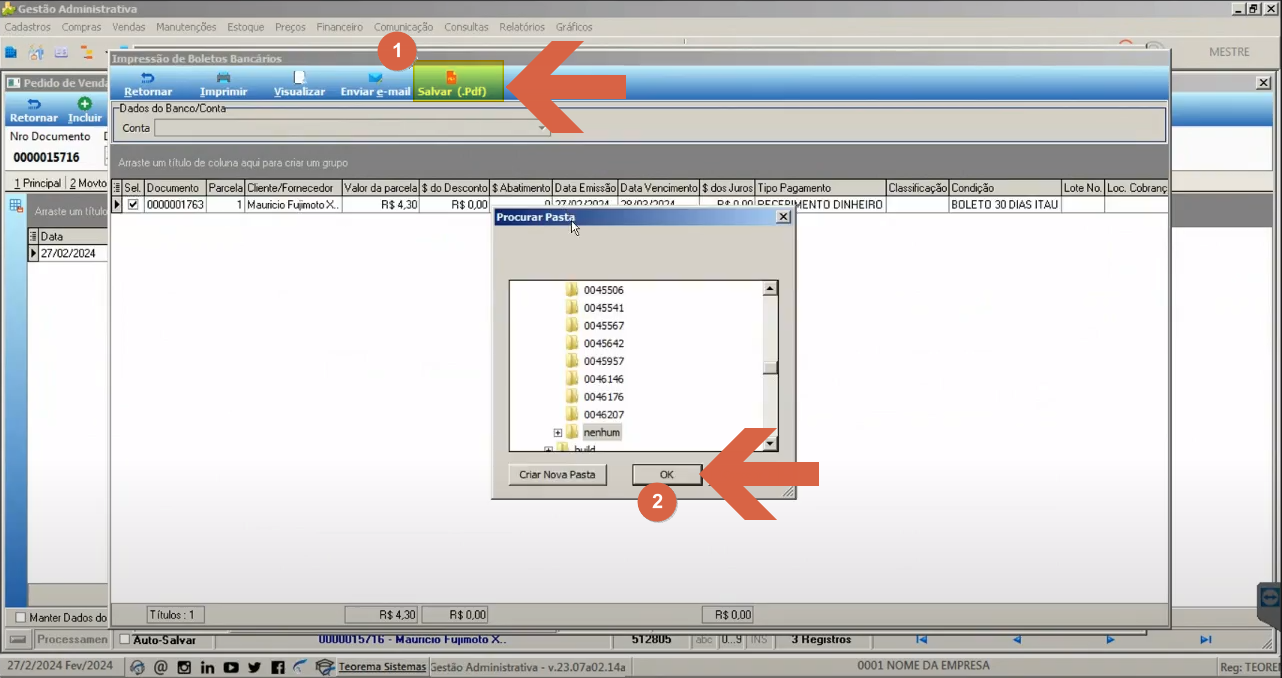
Task: Go to next record arrow
Action: [x=1110, y=639]
